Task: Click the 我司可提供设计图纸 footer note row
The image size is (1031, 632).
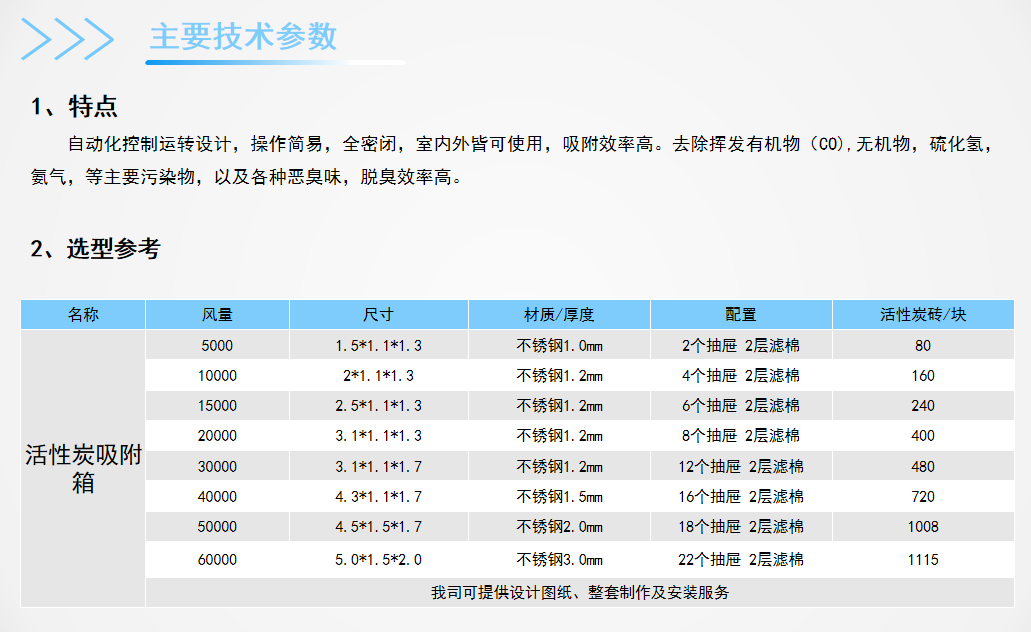Action: click(x=580, y=593)
